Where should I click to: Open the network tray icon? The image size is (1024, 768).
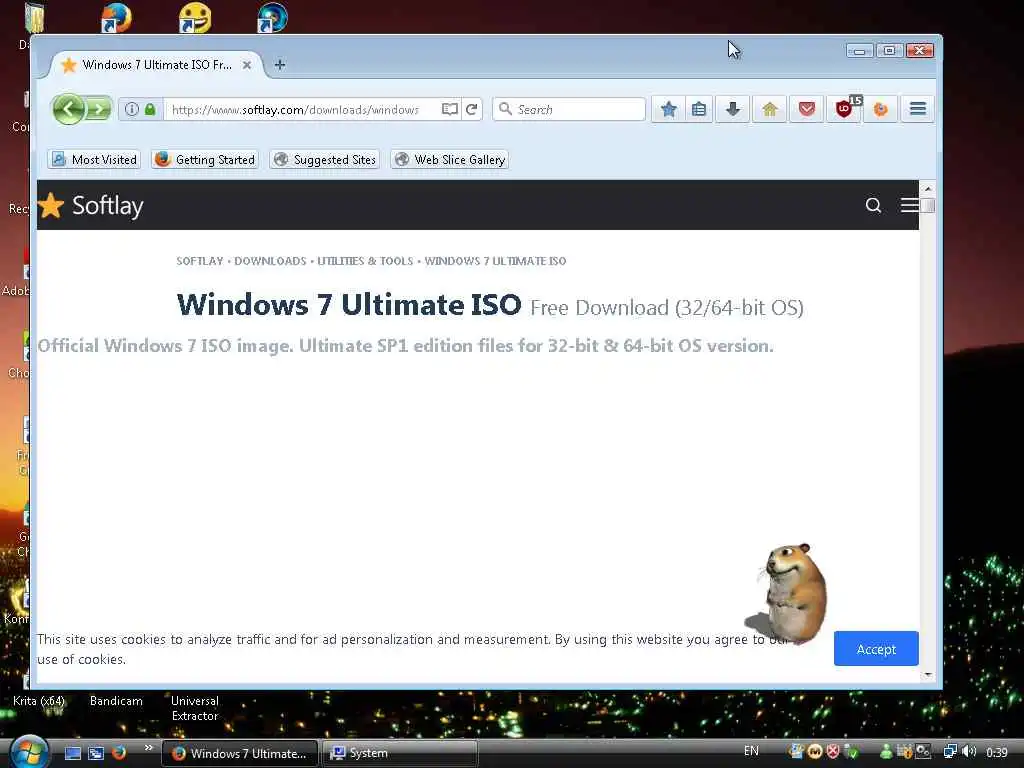[x=951, y=752]
